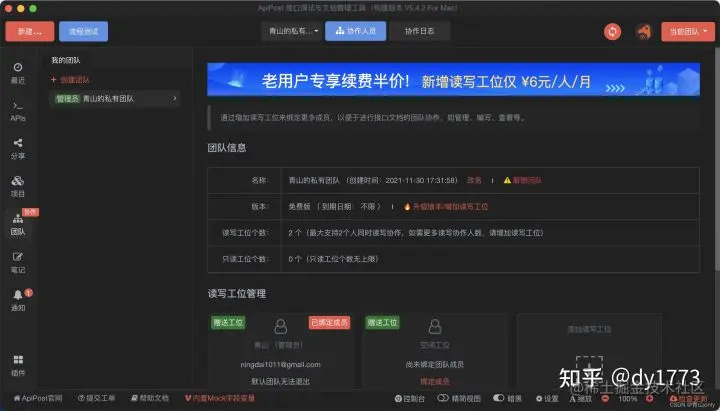
Task: Click 默认团队无法退出 text
Action: 281,382
